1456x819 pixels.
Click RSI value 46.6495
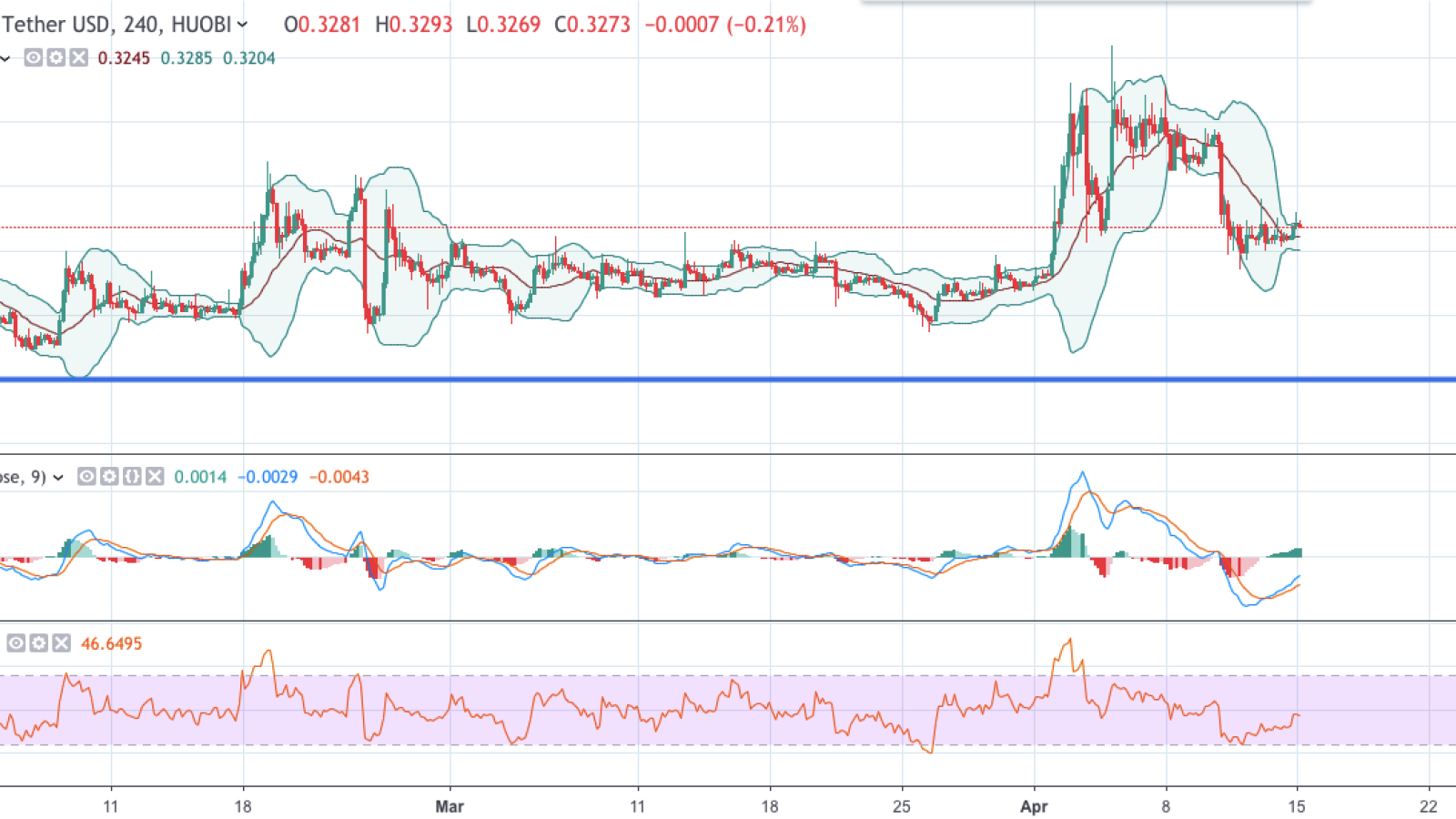pos(112,643)
